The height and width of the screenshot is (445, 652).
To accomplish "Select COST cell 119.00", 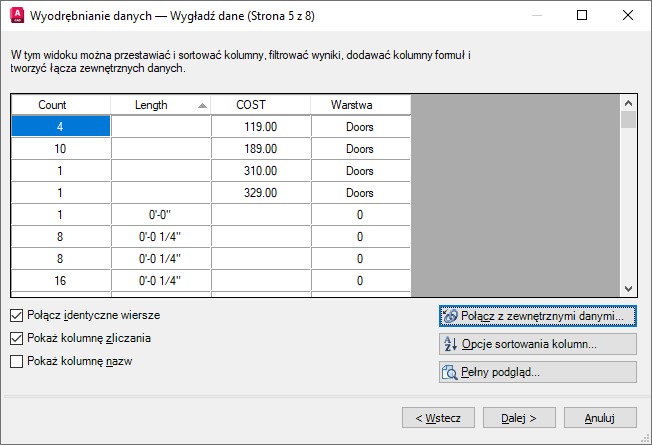I will pyautogui.click(x=261, y=126).
